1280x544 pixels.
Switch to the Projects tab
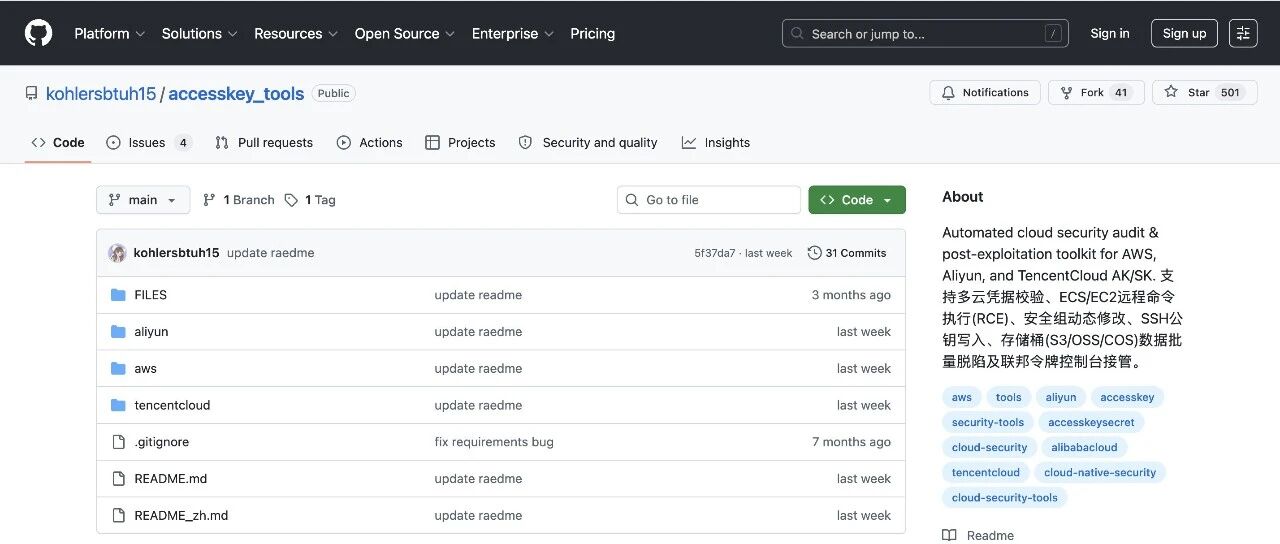pyautogui.click(x=460, y=142)
